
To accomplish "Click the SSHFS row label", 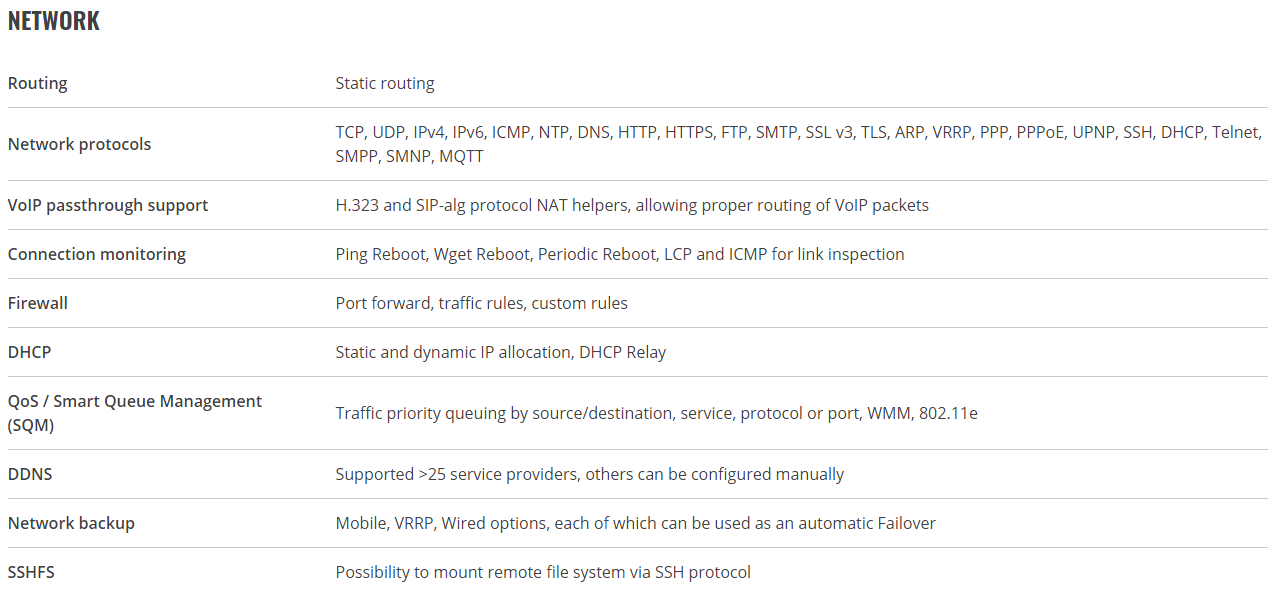I will 31,572.
